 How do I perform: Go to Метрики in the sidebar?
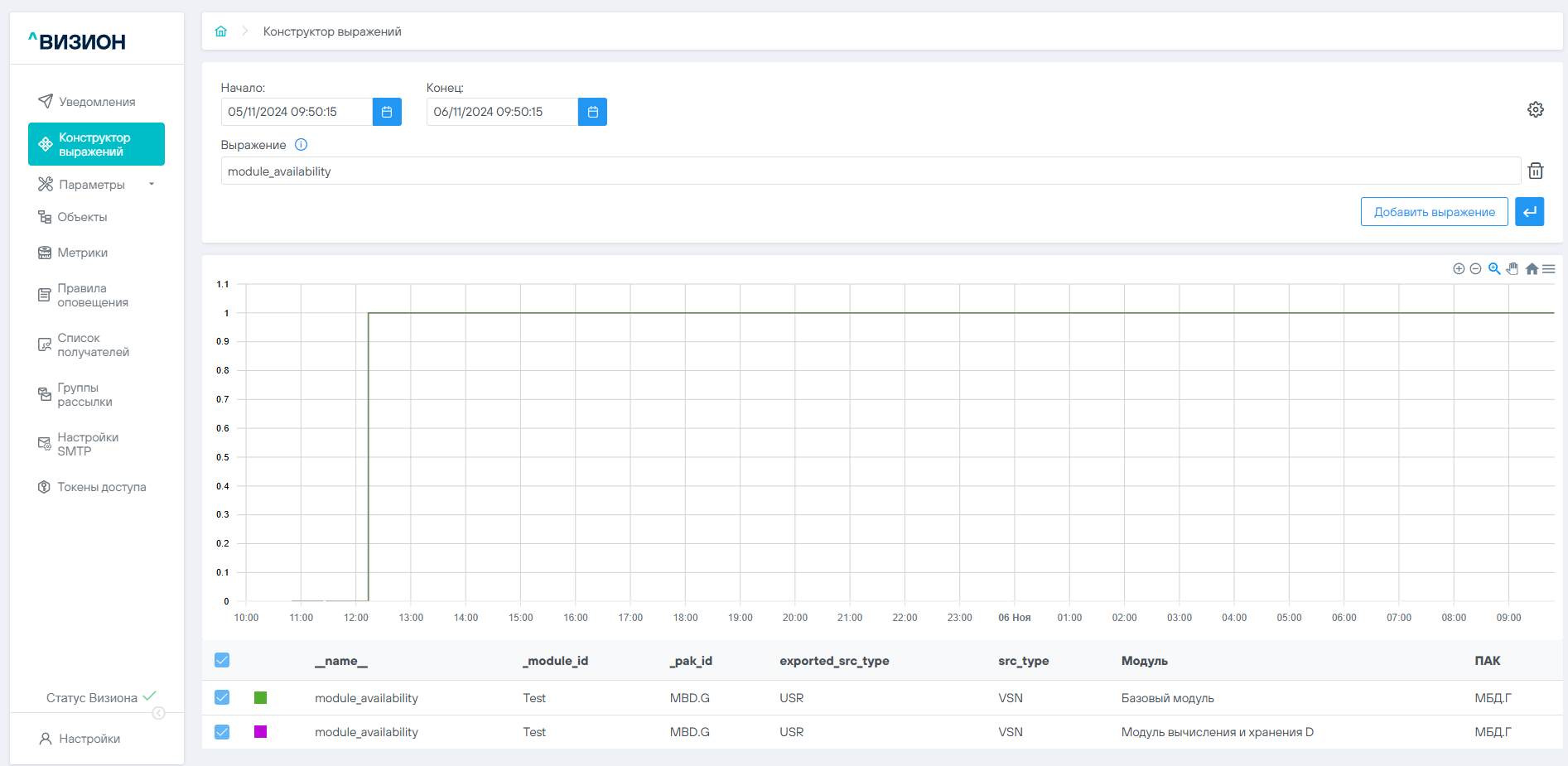[82, 253]
